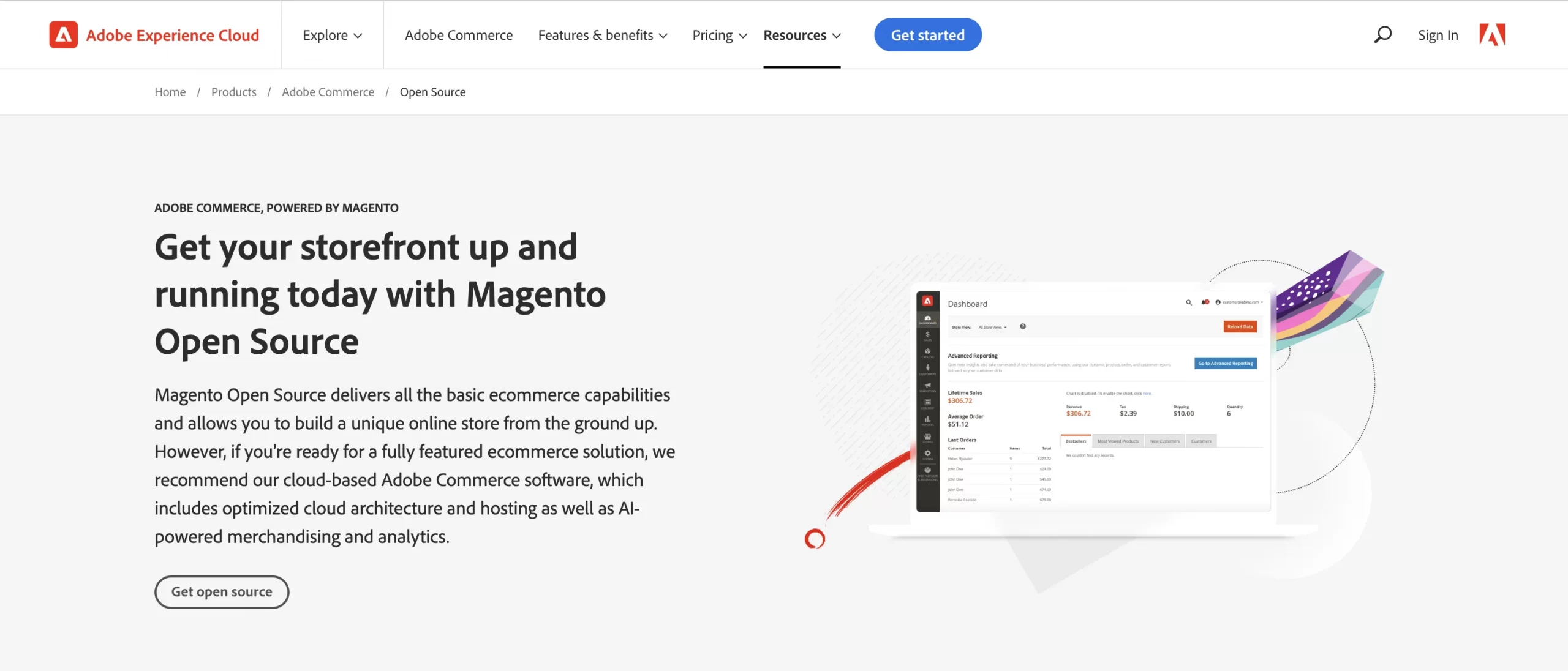Go to Home breadcrumb
Viewport: 1568px width, 671px height.
(x=170, y=92)
